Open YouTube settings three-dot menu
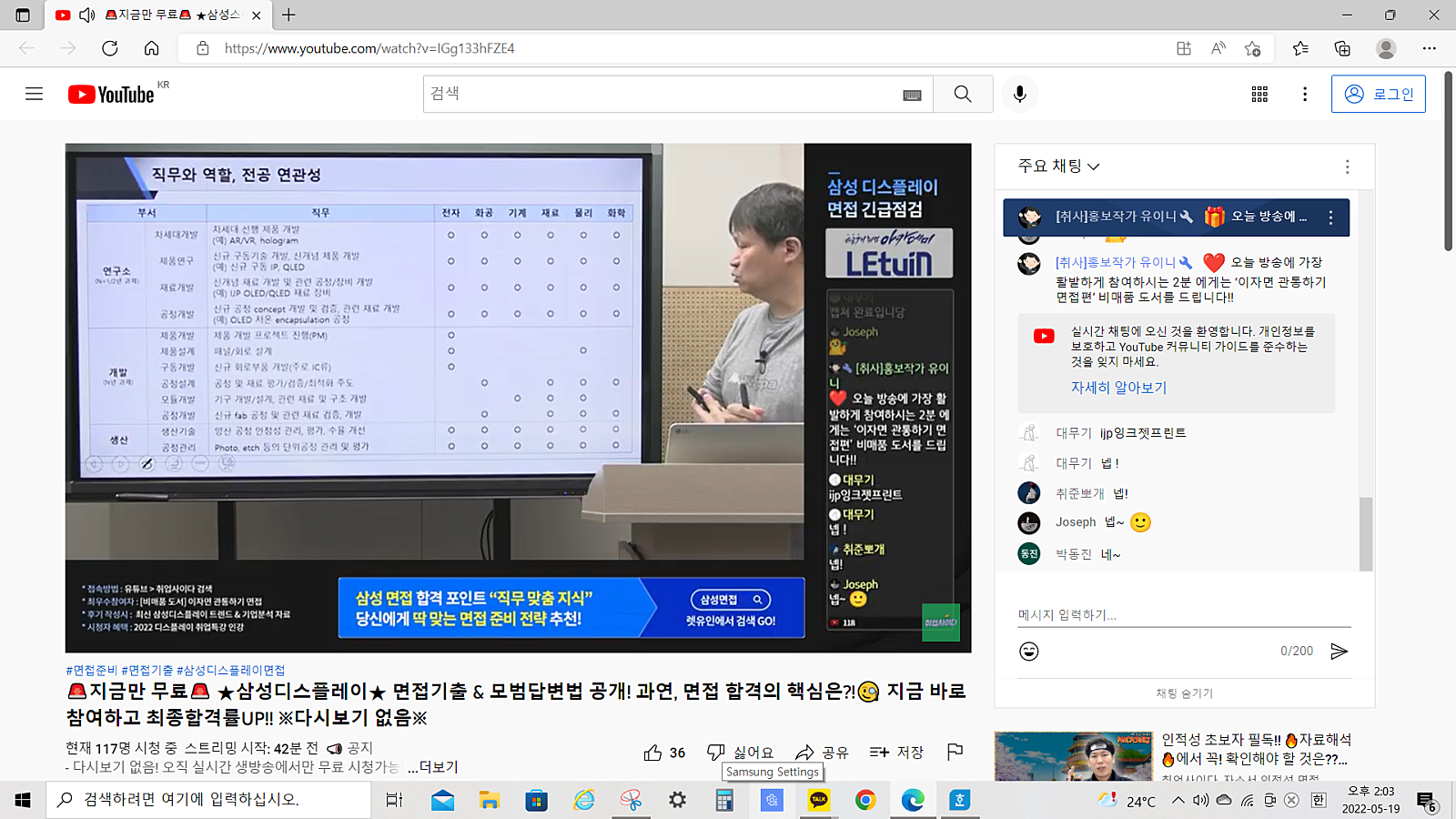This screenshot has height=819, width=1456. click(x=1304, y=94)
